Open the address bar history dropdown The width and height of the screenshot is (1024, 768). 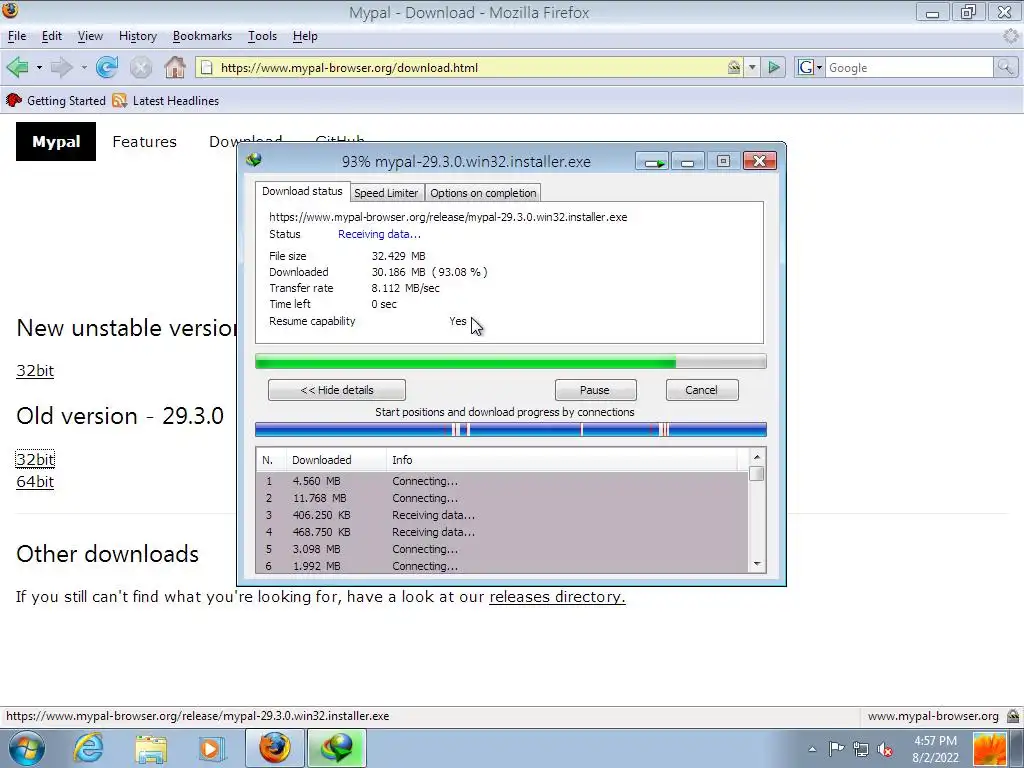tap(752, 67)
